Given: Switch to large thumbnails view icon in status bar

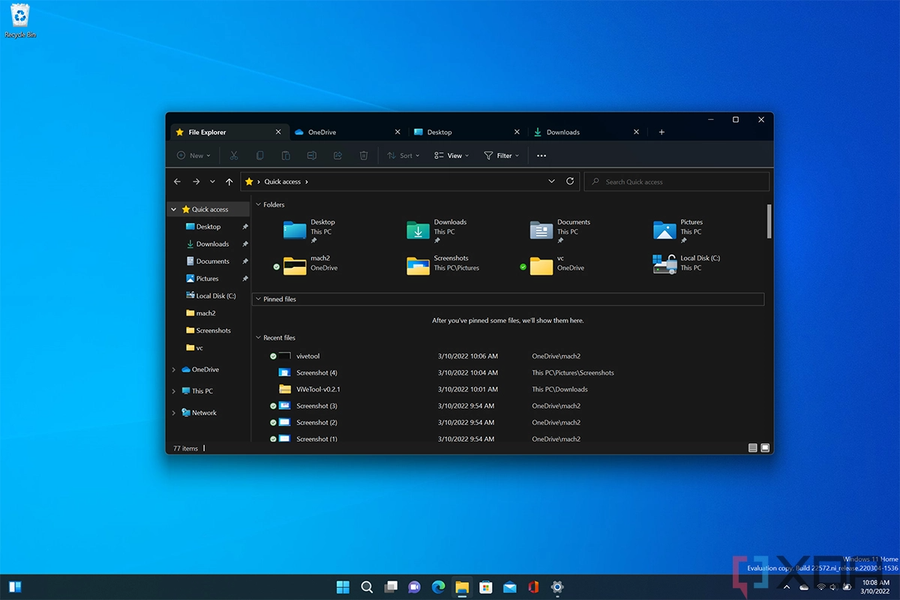Looking at the screenshot, I should tap(765, 448).
